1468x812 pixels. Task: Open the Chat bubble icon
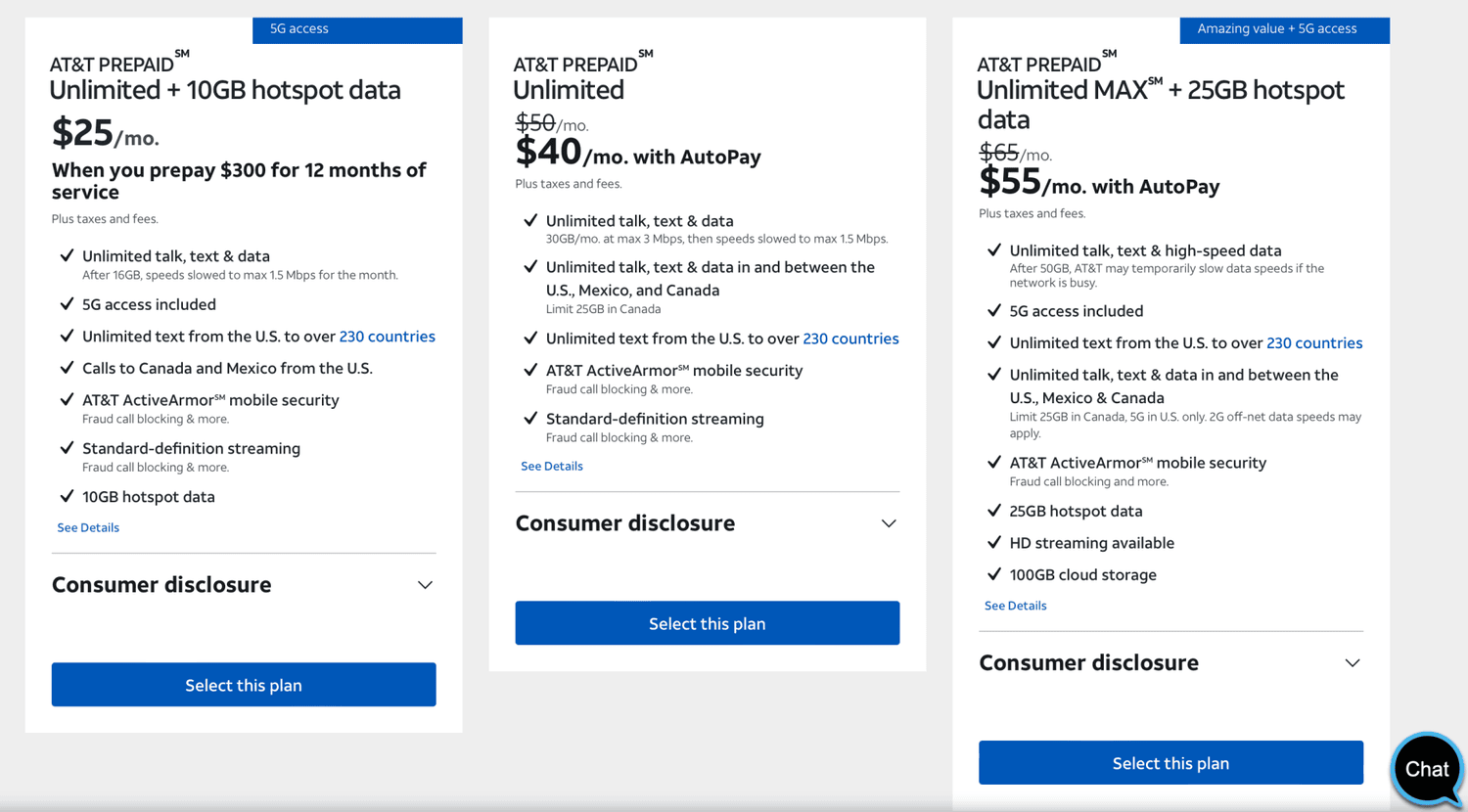(1428, 768)
